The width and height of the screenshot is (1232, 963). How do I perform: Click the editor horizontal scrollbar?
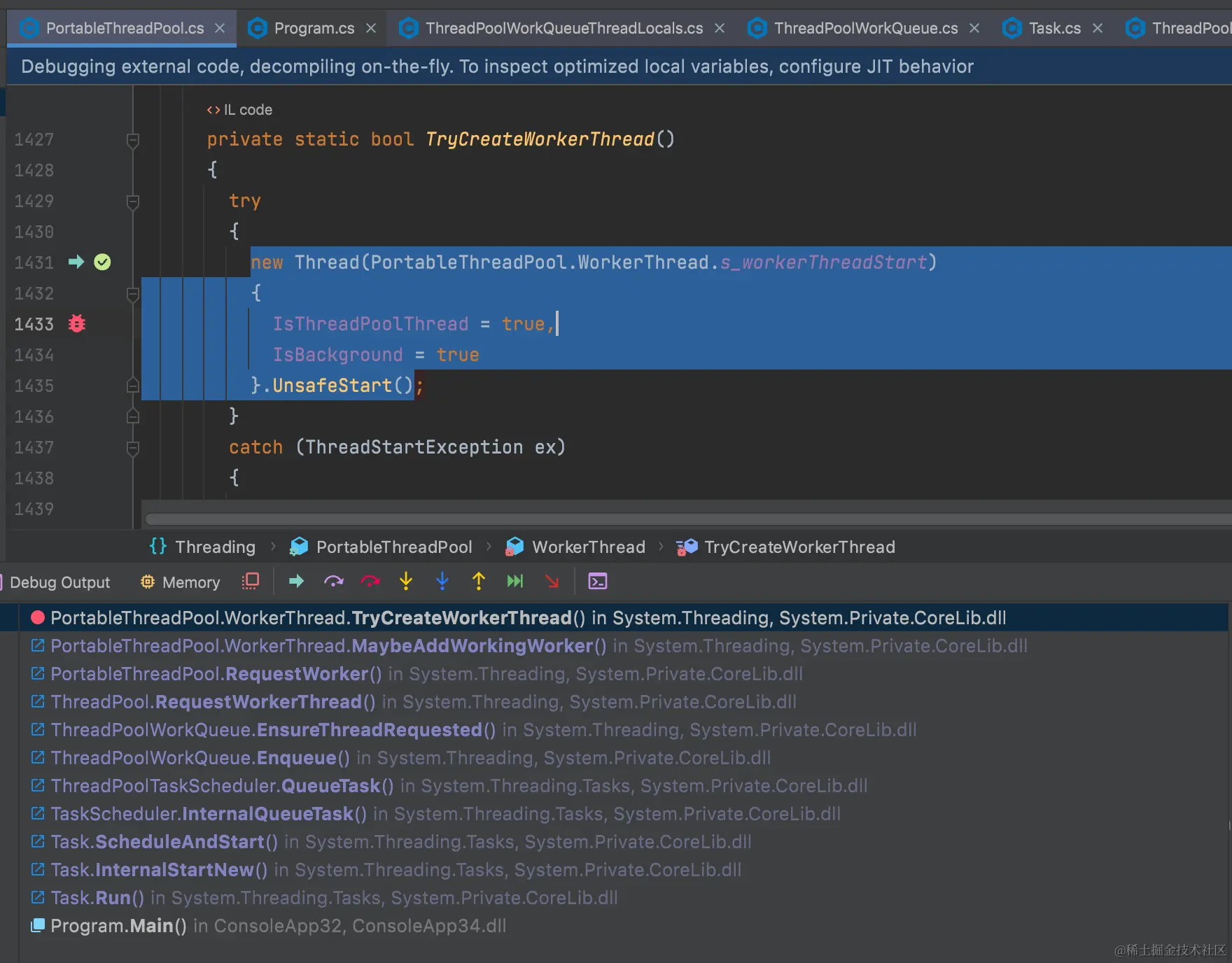coord(560,519)
